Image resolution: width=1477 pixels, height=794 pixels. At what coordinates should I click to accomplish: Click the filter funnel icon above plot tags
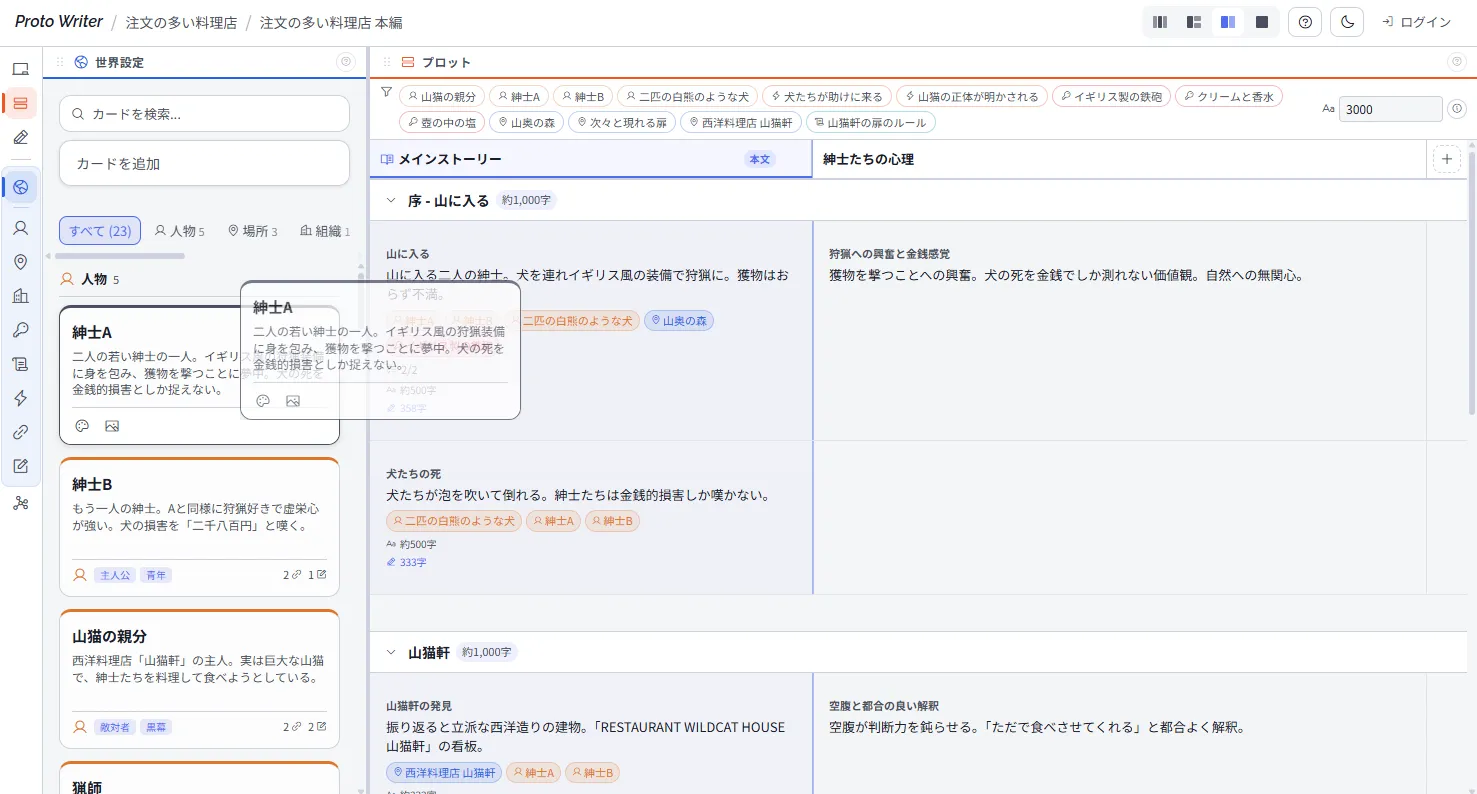click(x=387, y=90)
